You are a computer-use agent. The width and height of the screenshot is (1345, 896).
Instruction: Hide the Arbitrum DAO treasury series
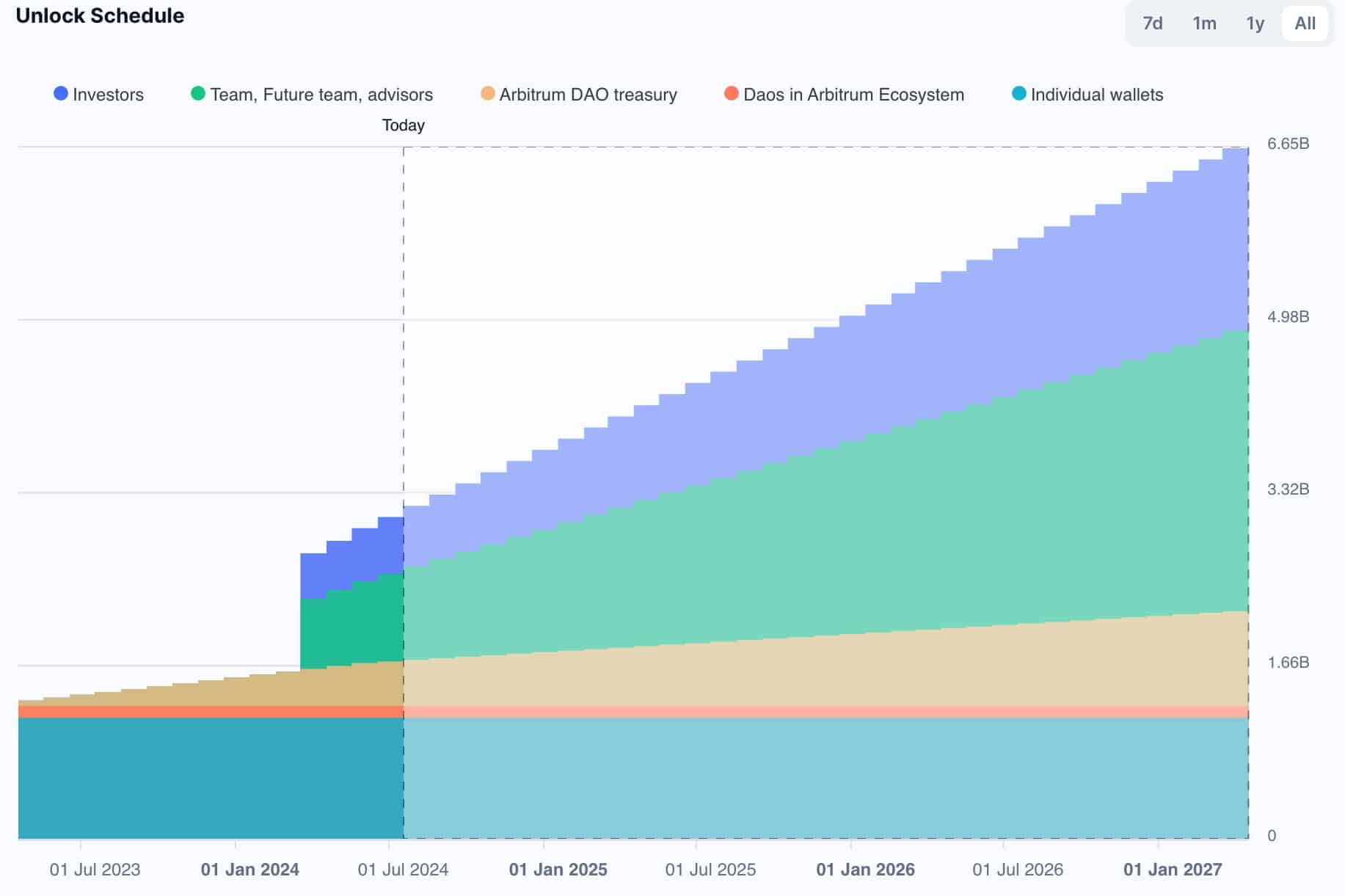579,95
